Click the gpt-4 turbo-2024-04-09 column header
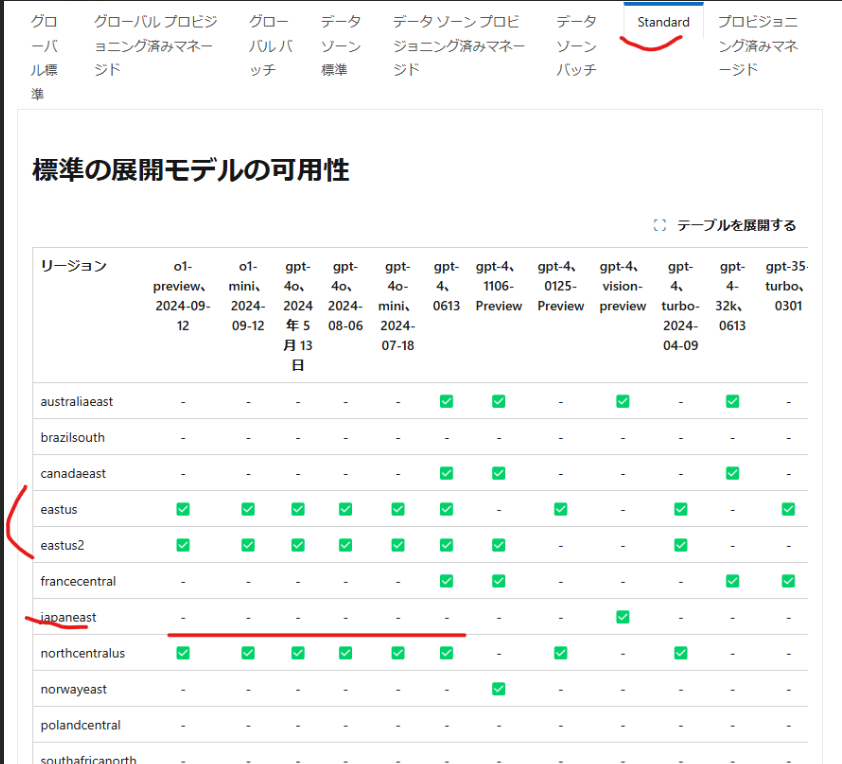This screenshot has height=764, width=842. [x=680, y=306]
